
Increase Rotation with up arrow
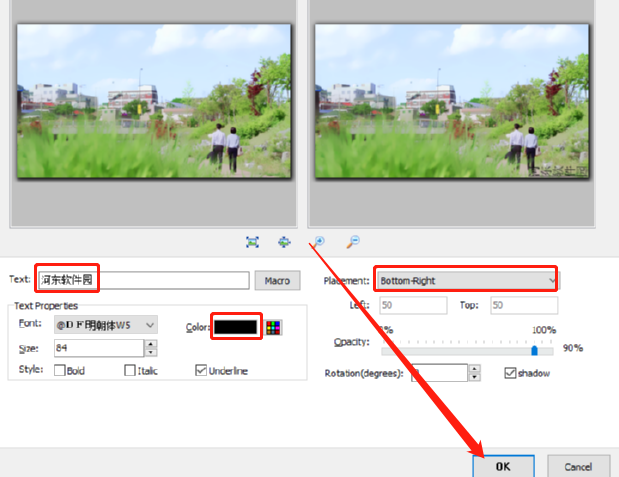pos(474,368)
